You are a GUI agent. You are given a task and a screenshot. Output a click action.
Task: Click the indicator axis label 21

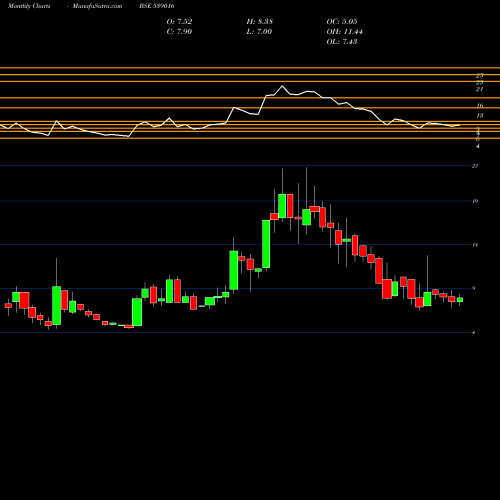point(480,89)
